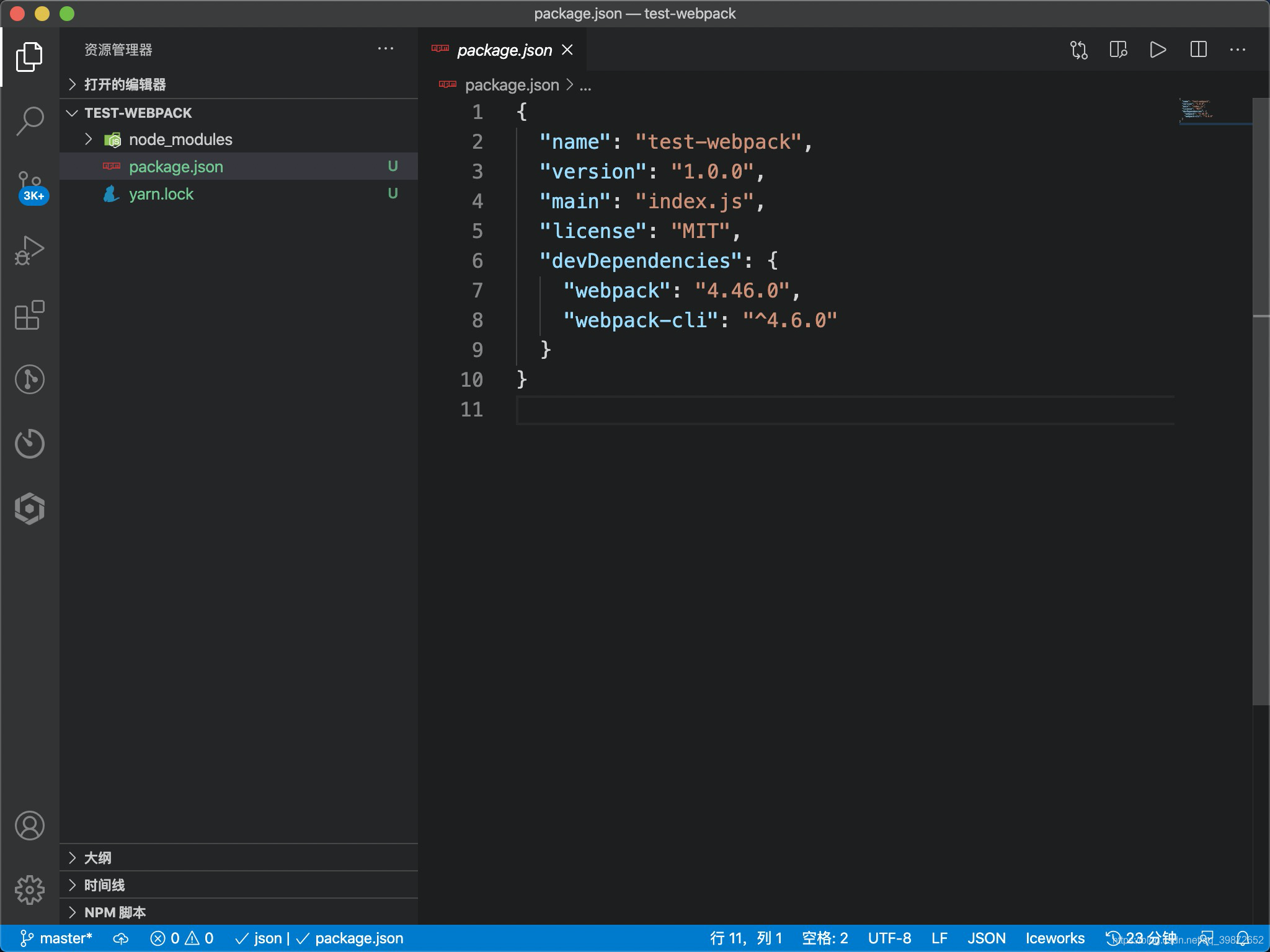This screenshot has width=1270, height=952.
Task: Run the file with play icon
Action: pos(1158,50)
